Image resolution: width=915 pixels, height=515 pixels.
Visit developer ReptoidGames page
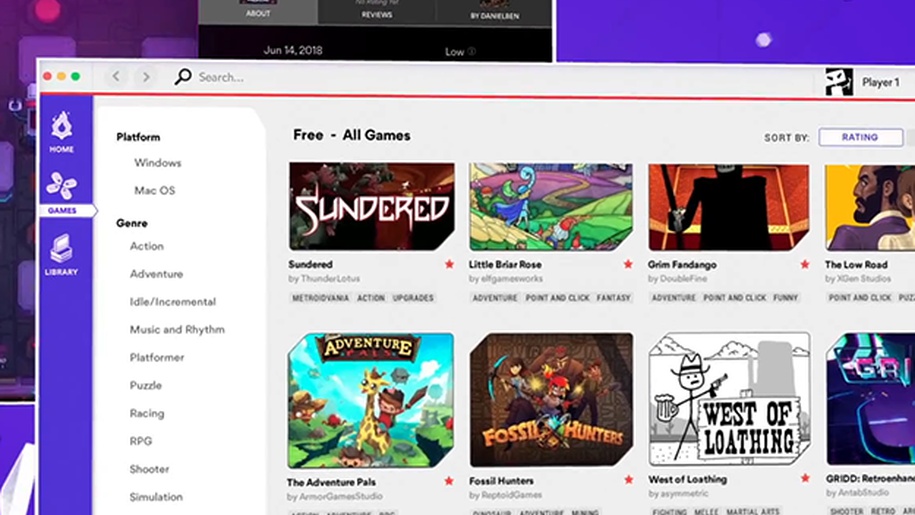tap(505, 495)
